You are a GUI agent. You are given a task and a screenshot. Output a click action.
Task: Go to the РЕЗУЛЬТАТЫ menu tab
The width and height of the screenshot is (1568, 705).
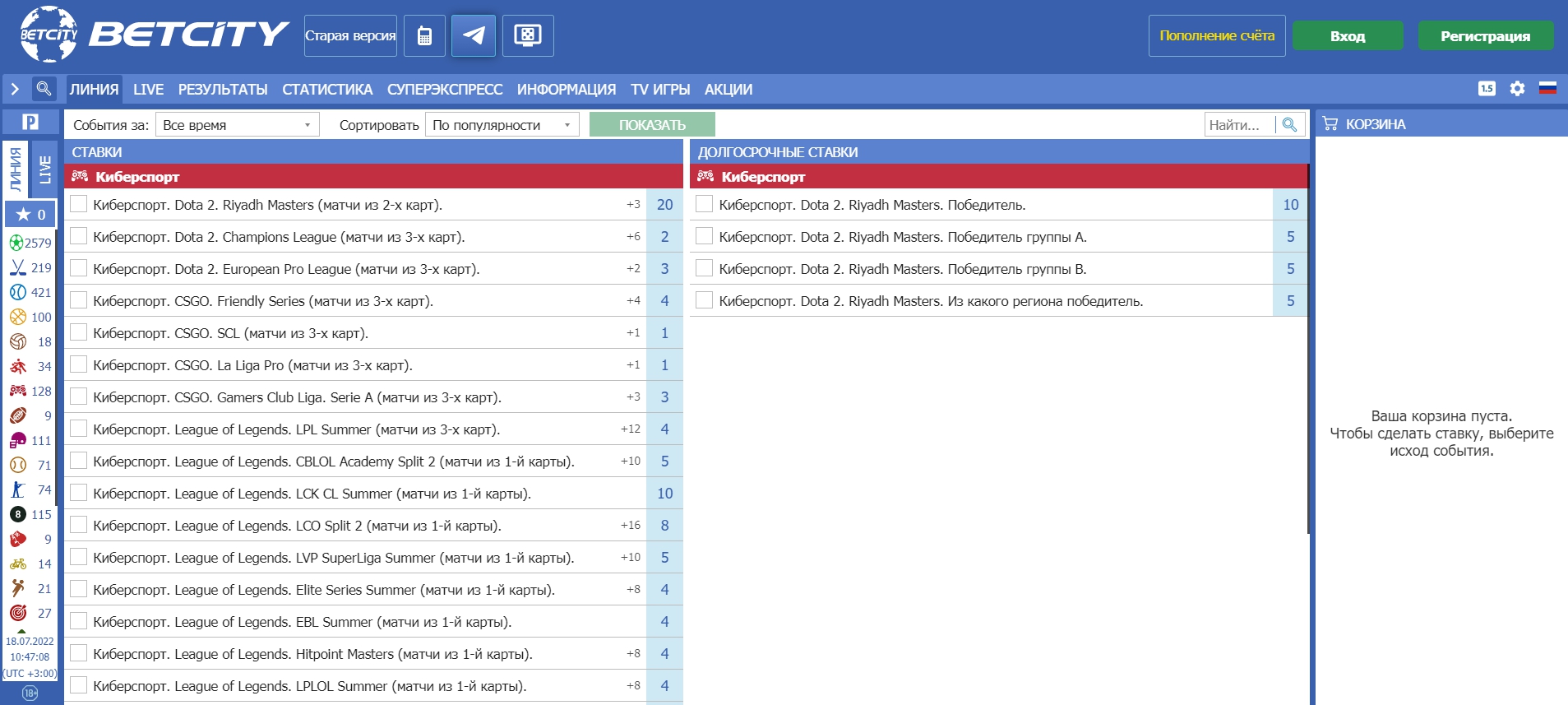[223, 90]
